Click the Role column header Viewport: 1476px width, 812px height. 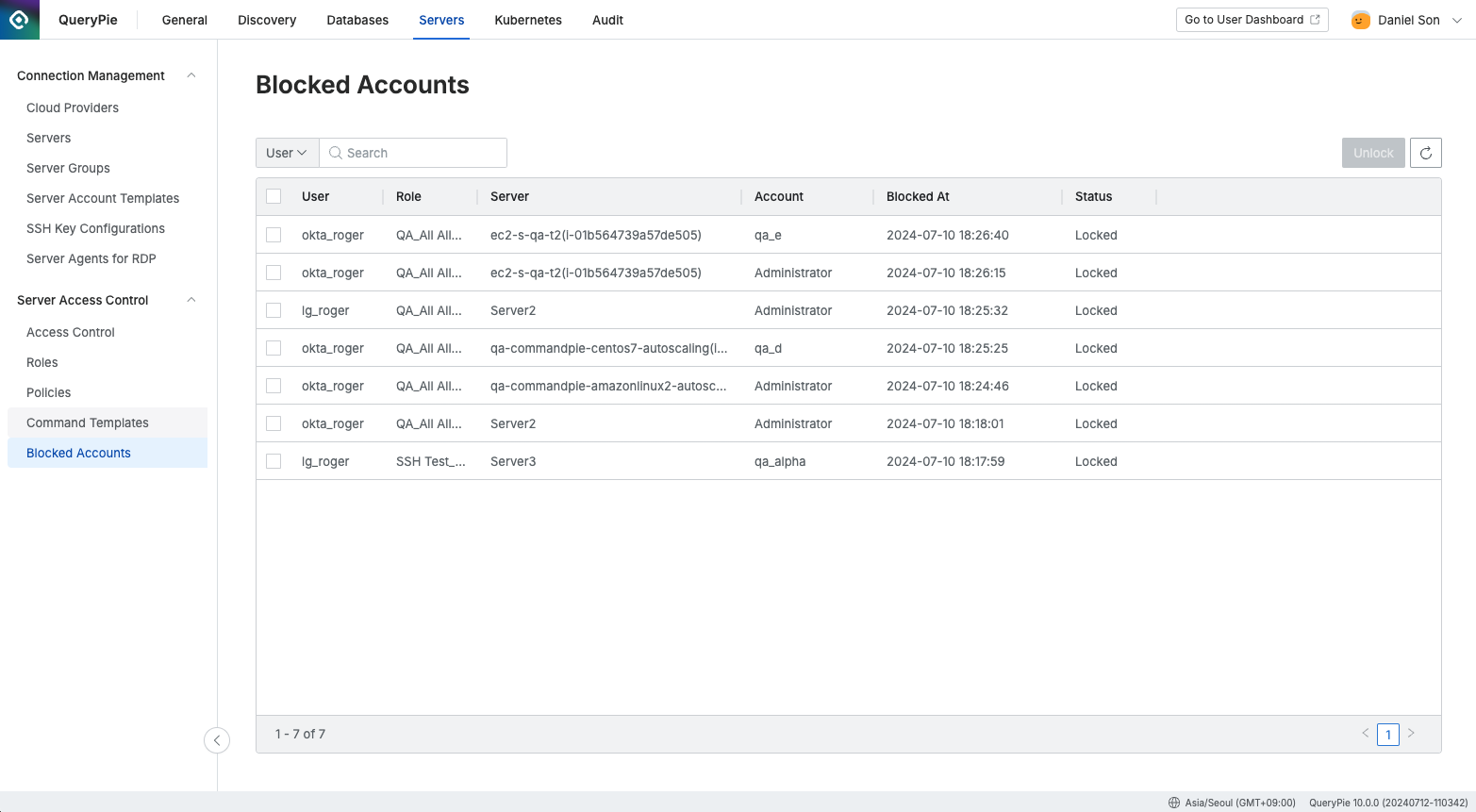point(408,196)
